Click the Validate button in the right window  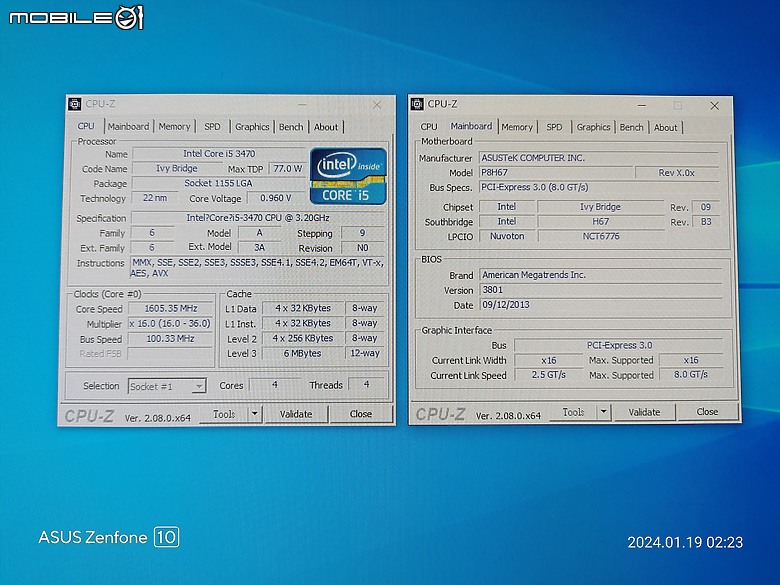[644, 412]
